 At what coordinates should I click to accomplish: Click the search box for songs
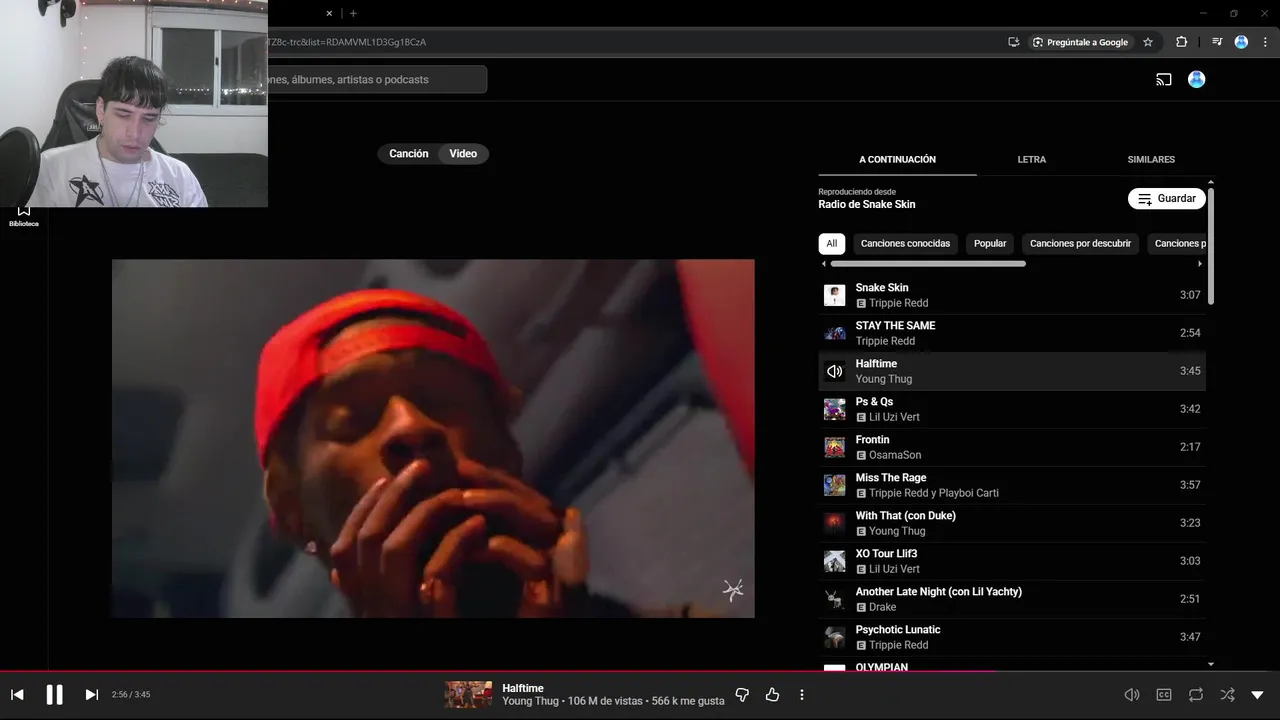(x=376, y=80)
